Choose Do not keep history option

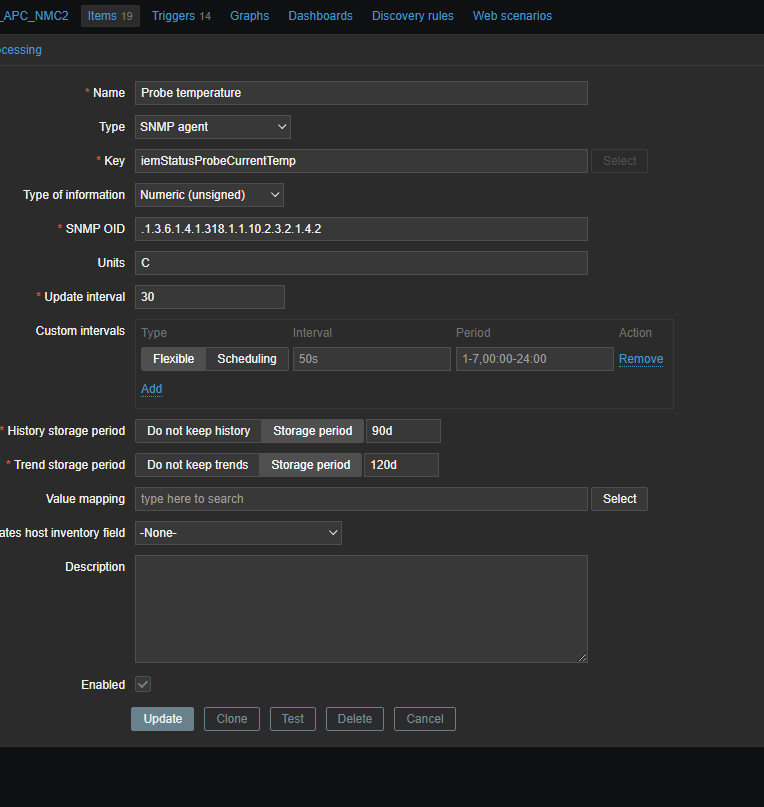[x=198, y=431]
